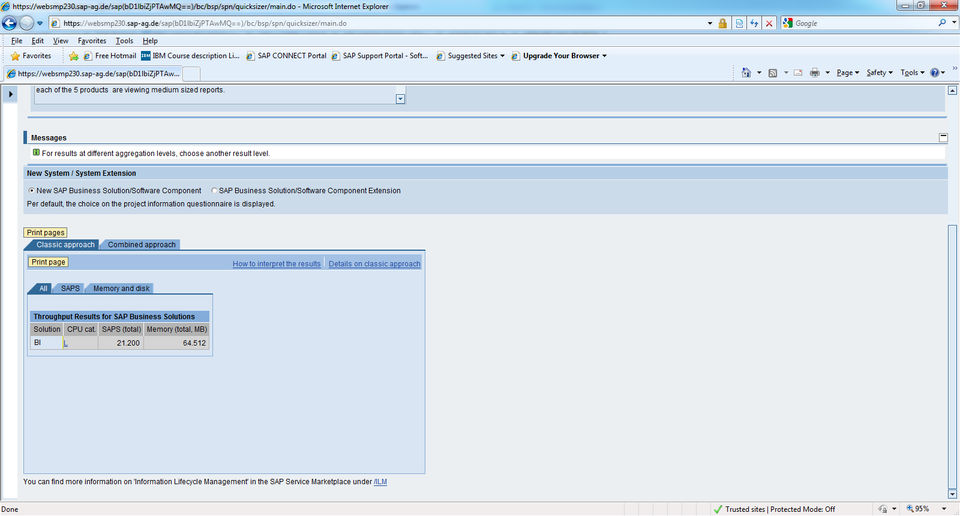Open SAP Support Portal favorite
The height and width of the screenshot is (516, 960).
[380, 56]
